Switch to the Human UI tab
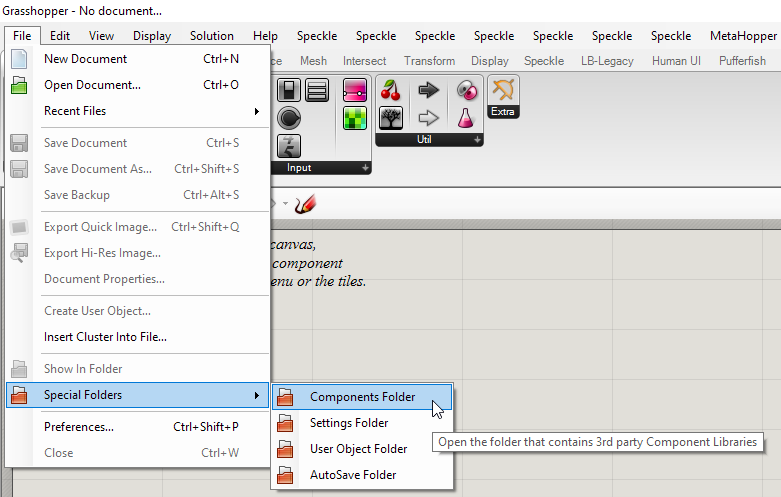The height and width of the screenshot is (497, 781). click(676, 61)
